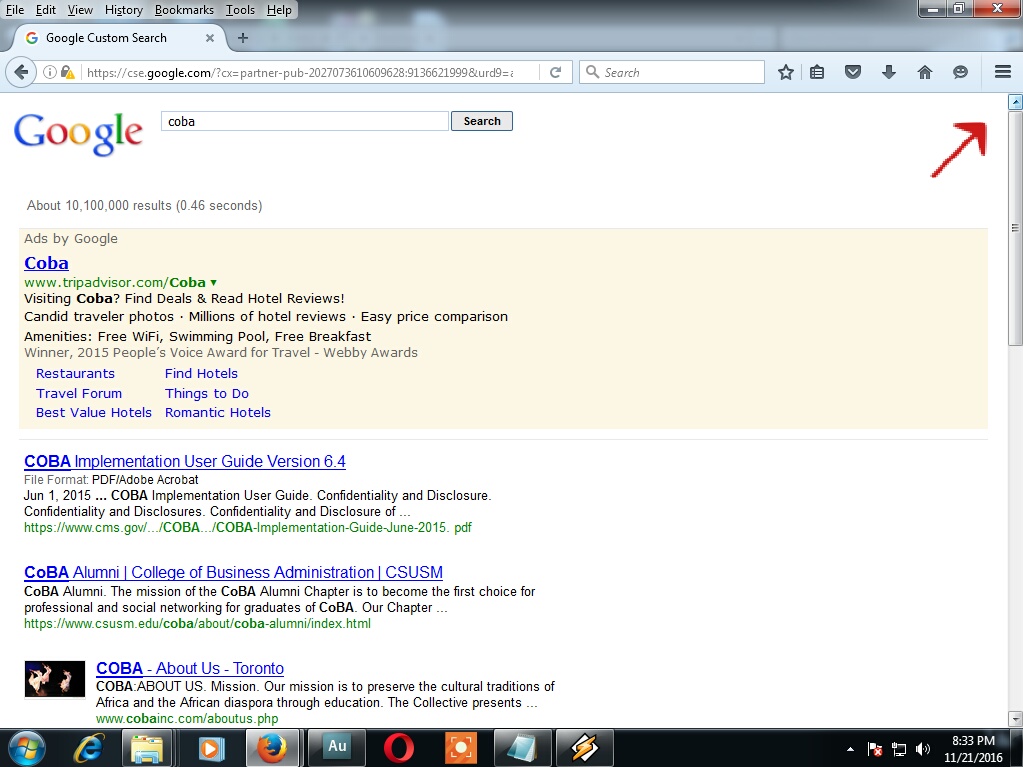
Task: Open the Romantic Hotels sitelink
Action: coord(217,413)
